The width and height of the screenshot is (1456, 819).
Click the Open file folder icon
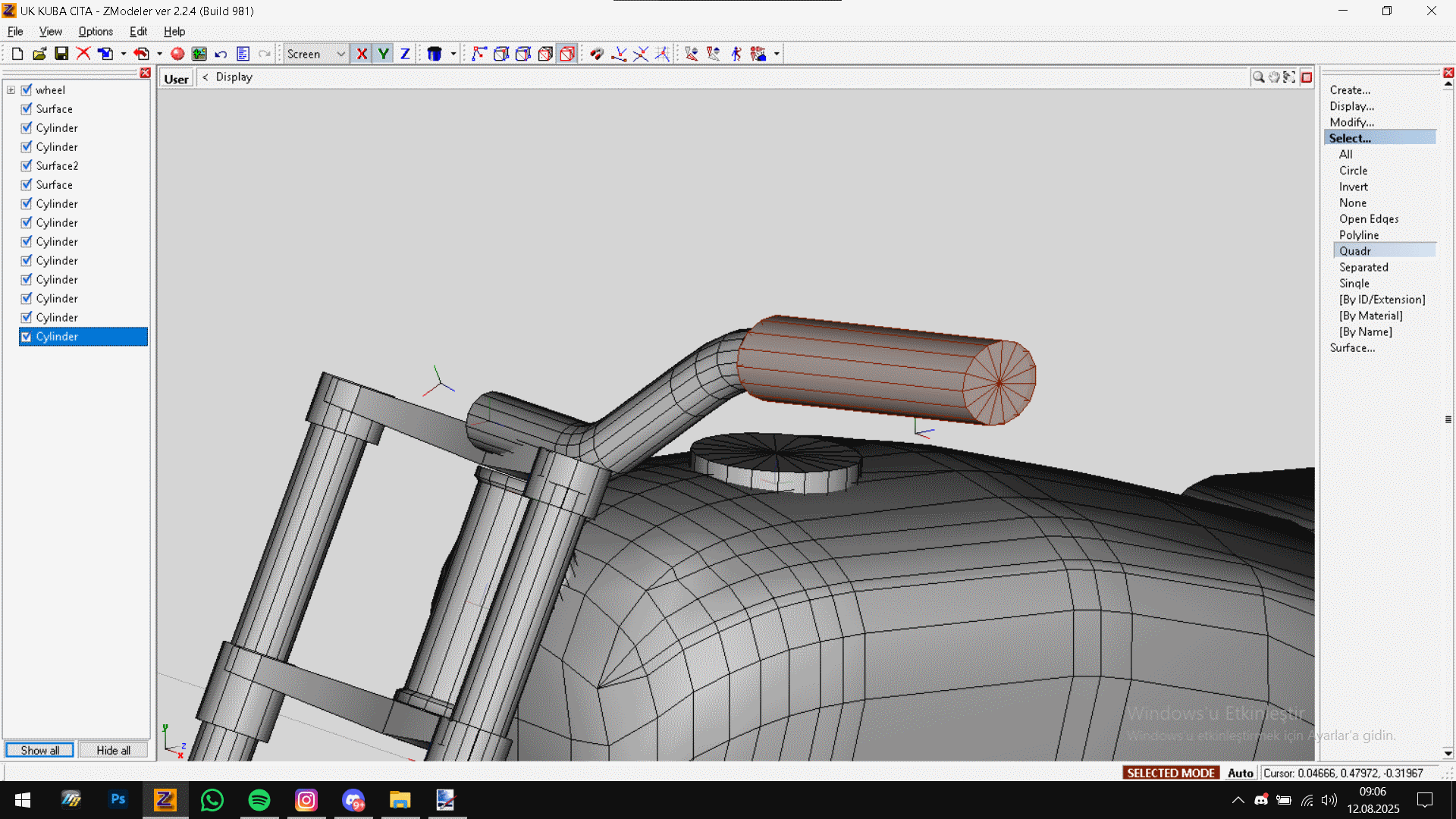(x=39, y=54)
